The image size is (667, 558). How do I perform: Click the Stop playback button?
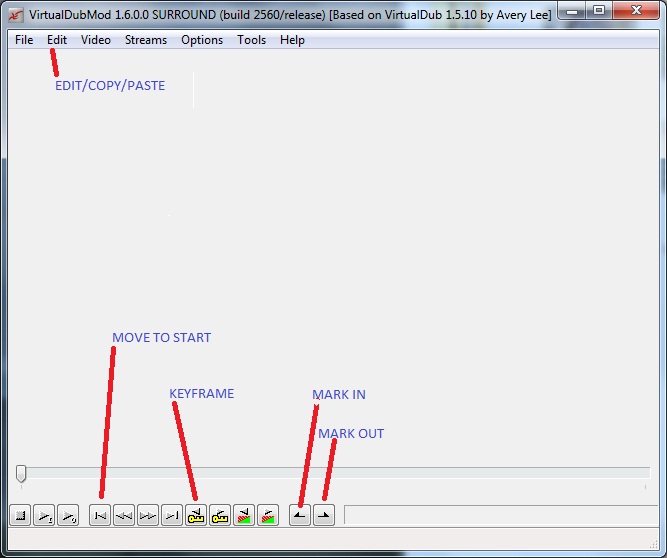click(x=20, y=515)
